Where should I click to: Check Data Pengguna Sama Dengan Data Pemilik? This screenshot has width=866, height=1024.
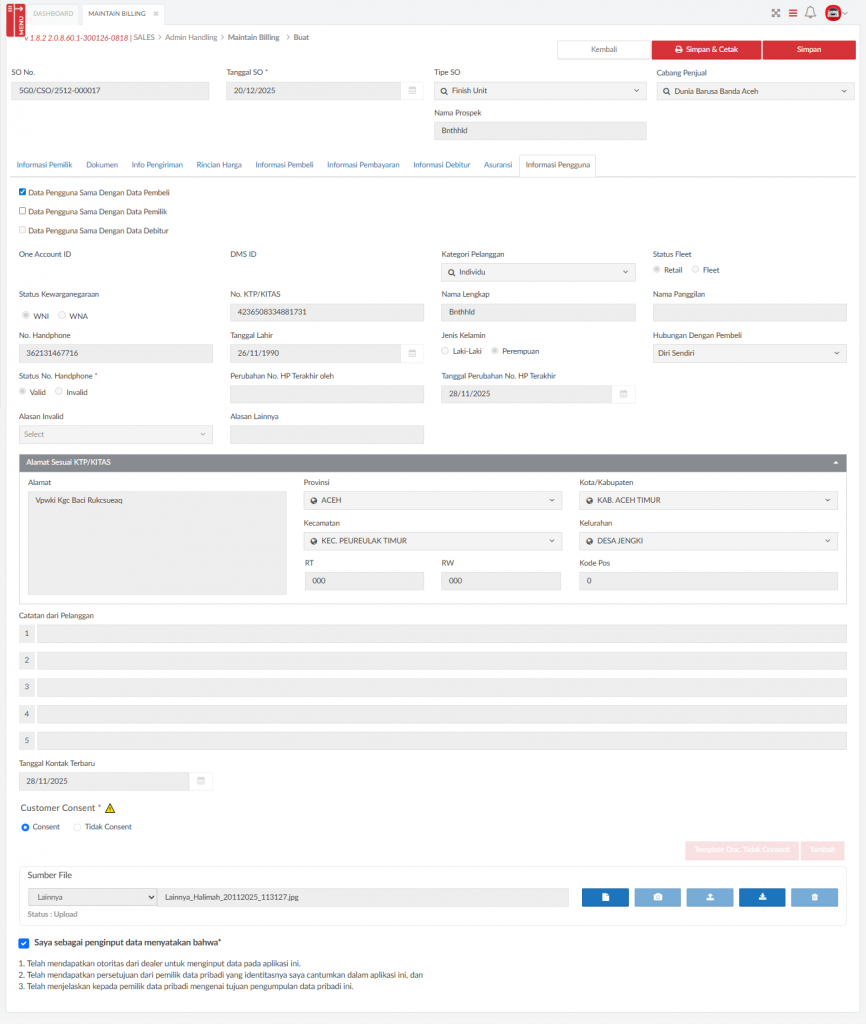coord(23,212)
